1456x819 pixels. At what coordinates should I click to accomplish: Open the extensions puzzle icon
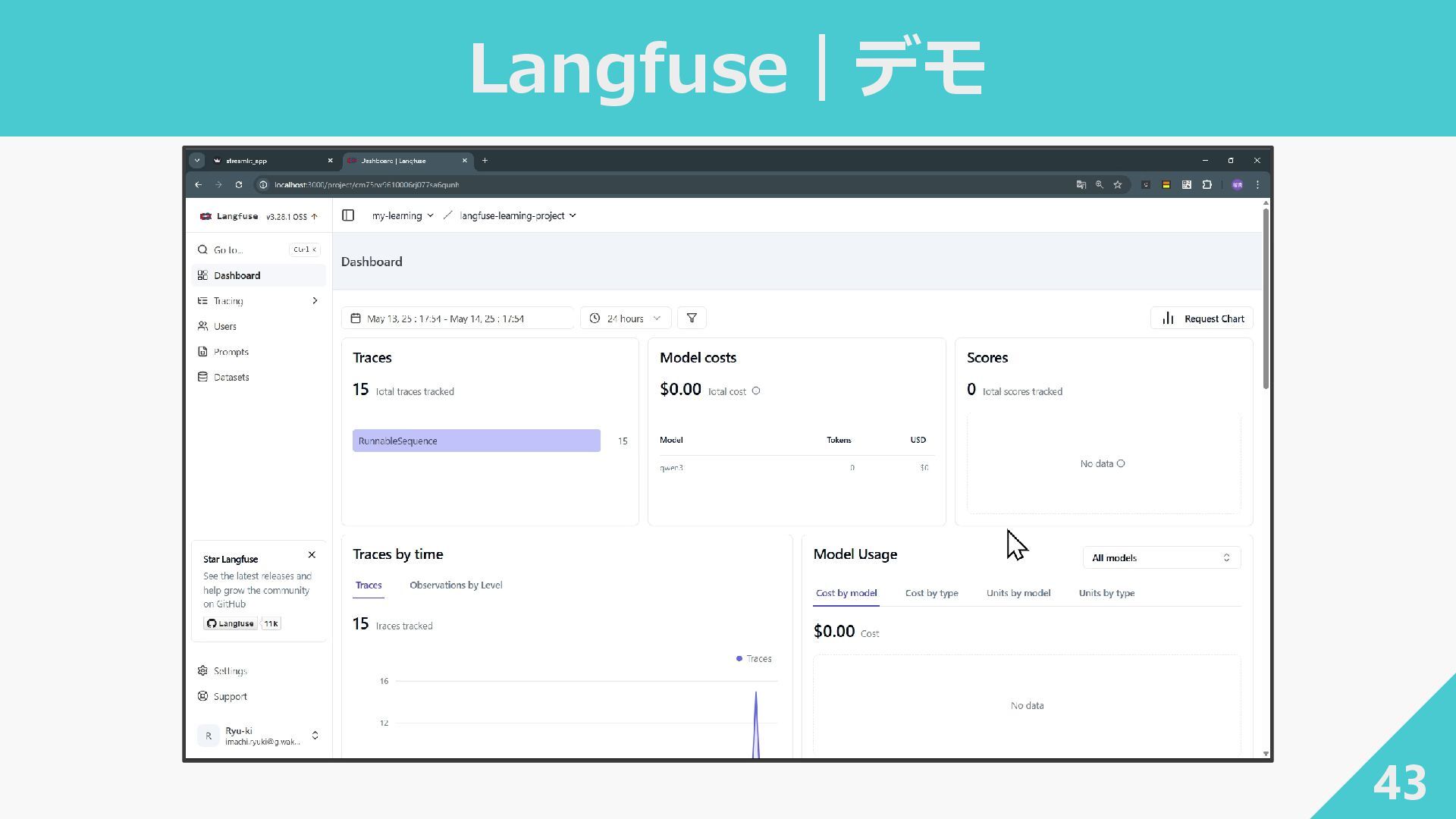coord(1207,184)
